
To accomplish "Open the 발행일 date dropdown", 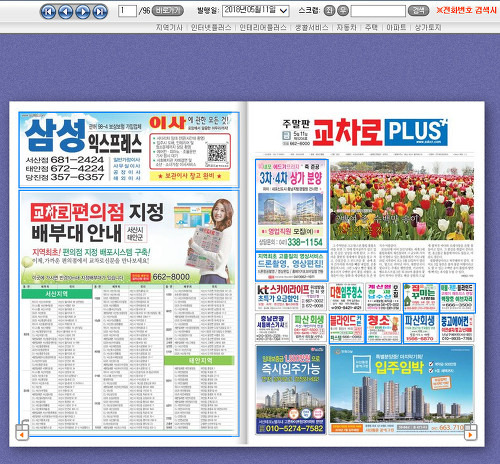I will [256, 11].
